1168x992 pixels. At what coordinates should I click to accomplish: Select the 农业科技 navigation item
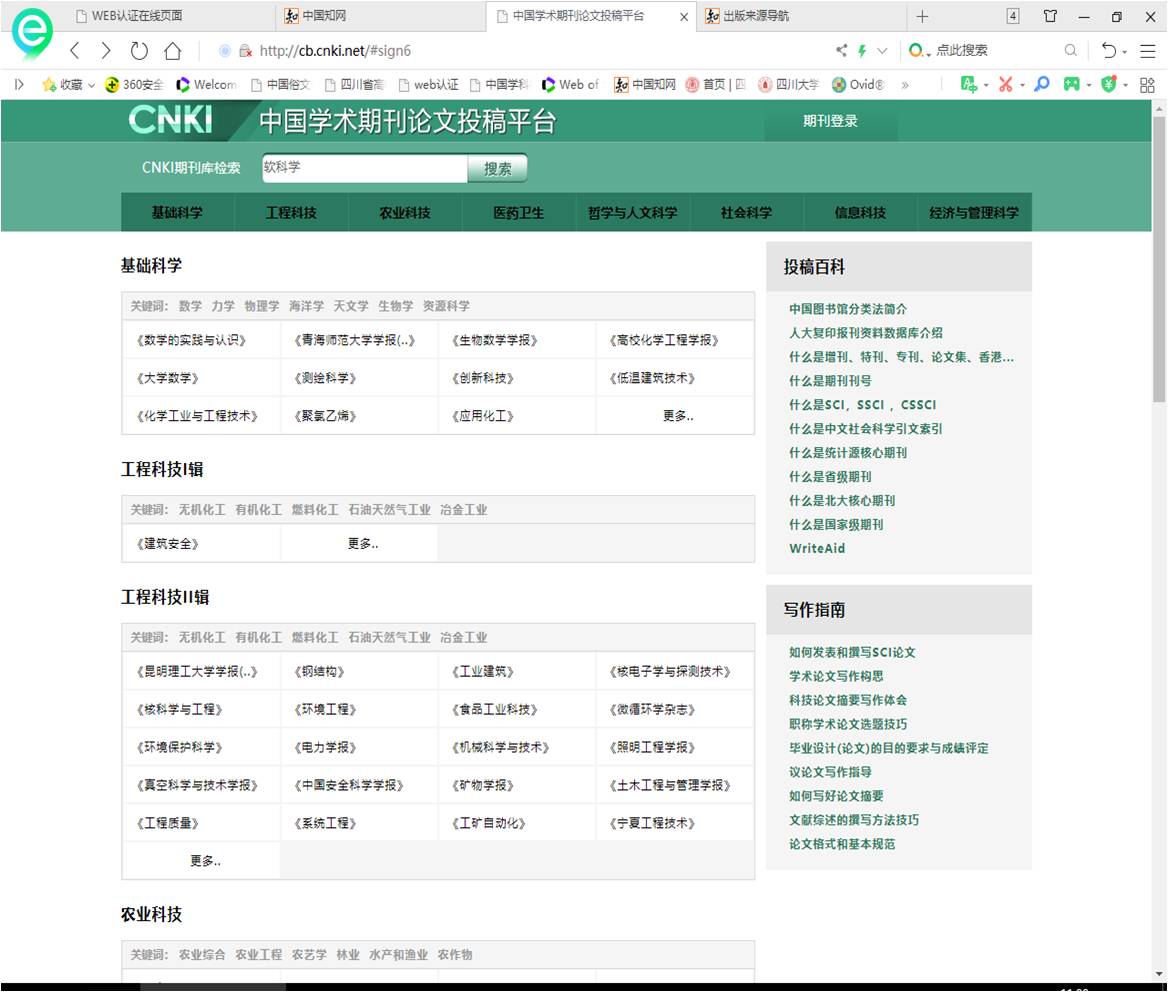tap(404, 212)
